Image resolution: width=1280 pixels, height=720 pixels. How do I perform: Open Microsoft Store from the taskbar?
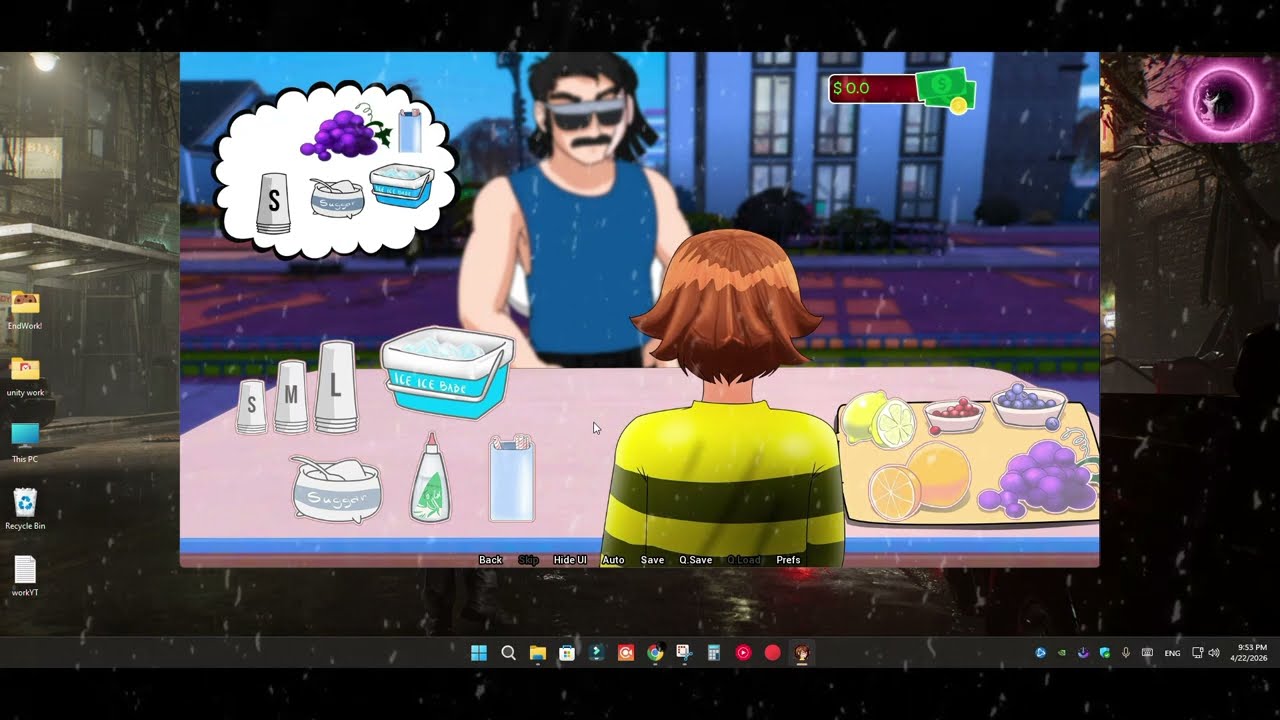click(x=567, y=653)
